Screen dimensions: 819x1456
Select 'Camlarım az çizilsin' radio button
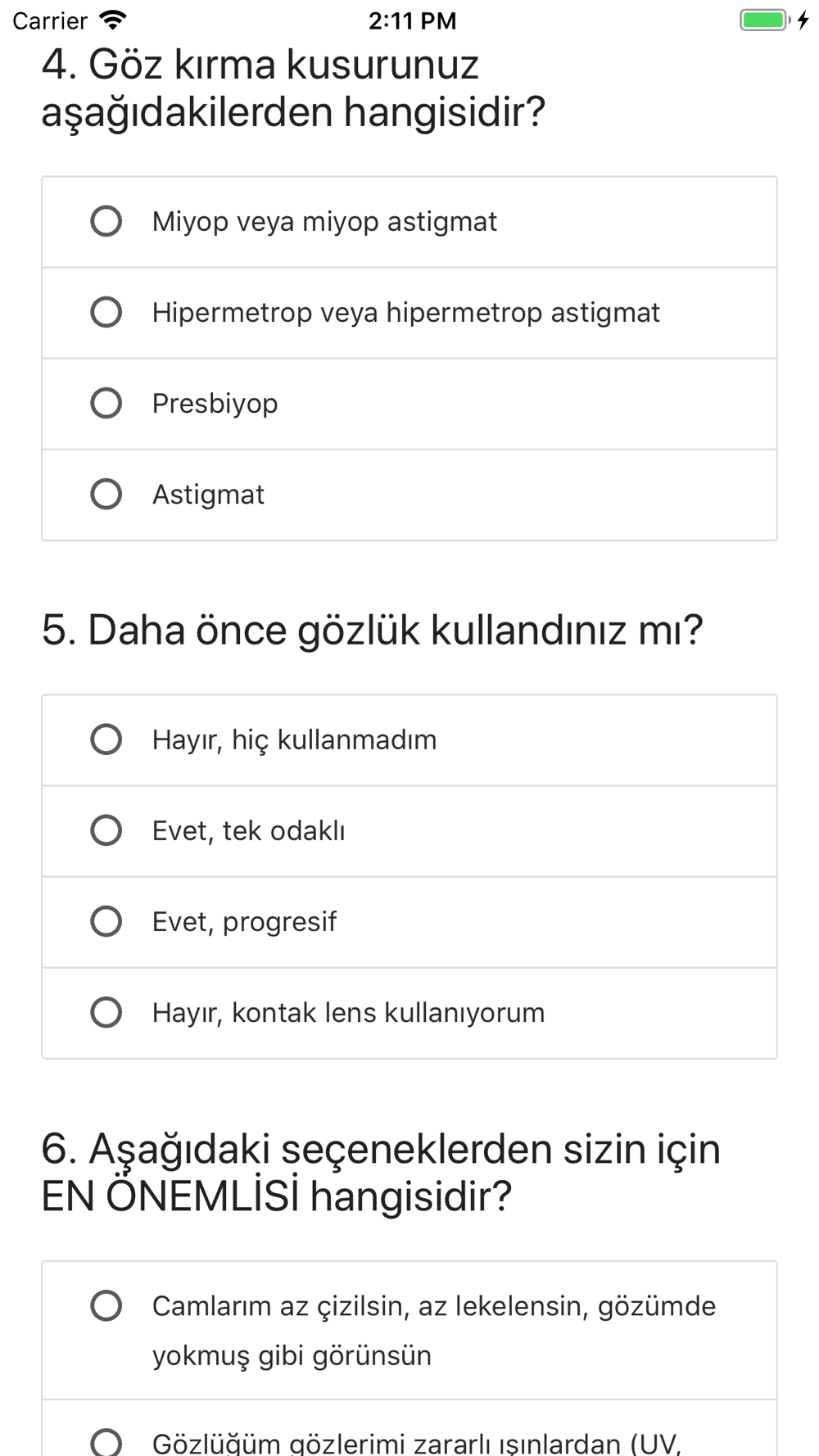[106, 1305]
